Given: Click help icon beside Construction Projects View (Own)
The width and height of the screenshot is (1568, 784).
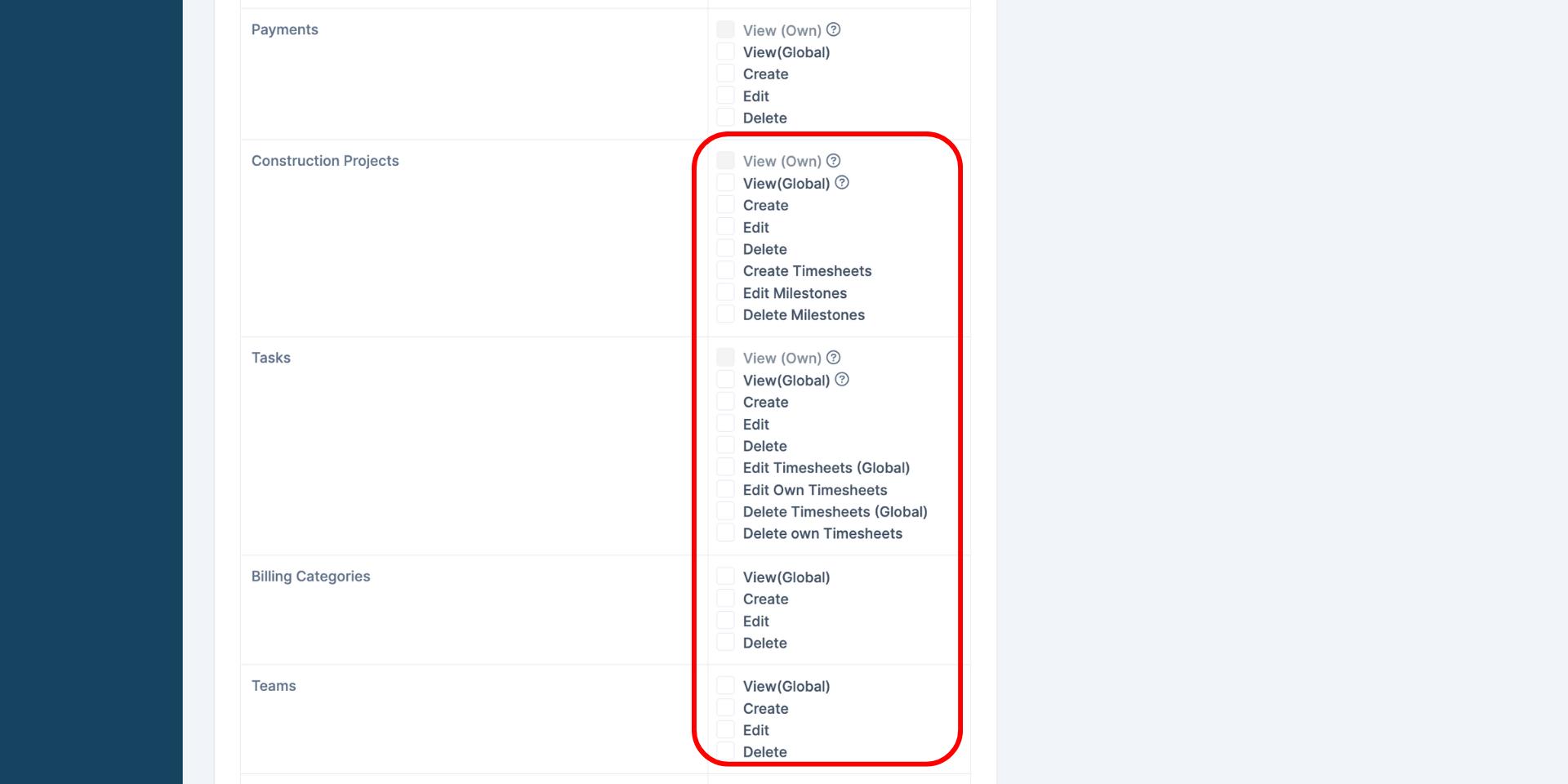Looking at the screenshot, I should [833, 161].
